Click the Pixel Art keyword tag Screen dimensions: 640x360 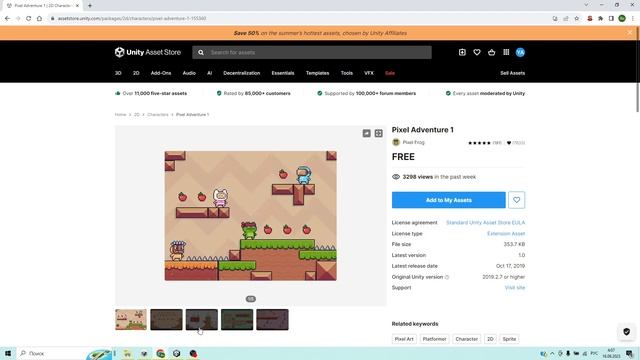(404, 339)
